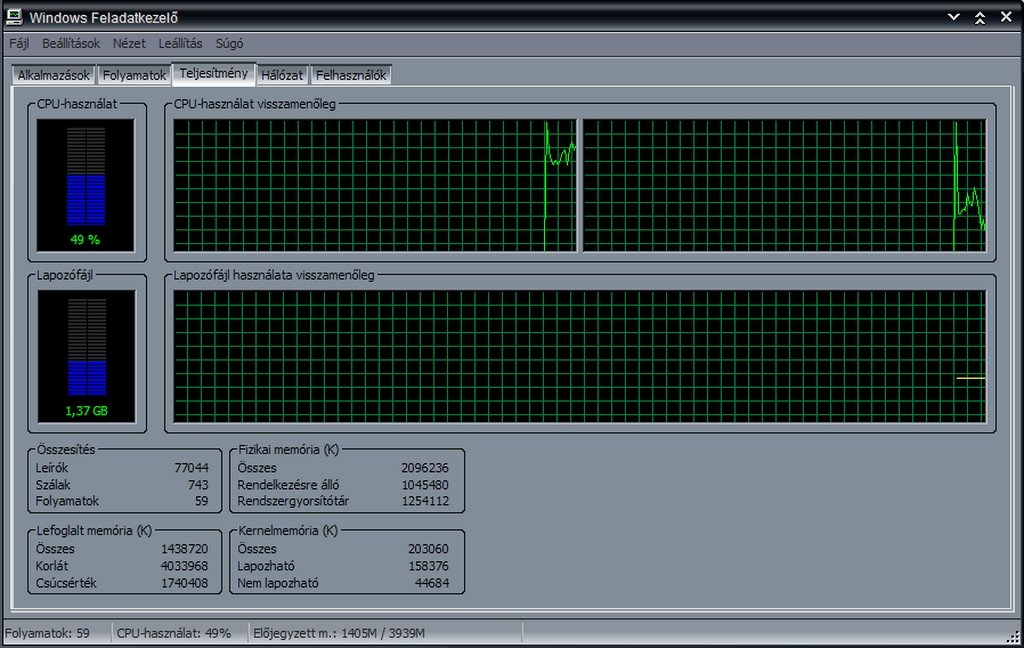Click the Korlát value 4033968
This screenshot has width=1024, height=648.
pyautogui.click(x=185, y=566)
